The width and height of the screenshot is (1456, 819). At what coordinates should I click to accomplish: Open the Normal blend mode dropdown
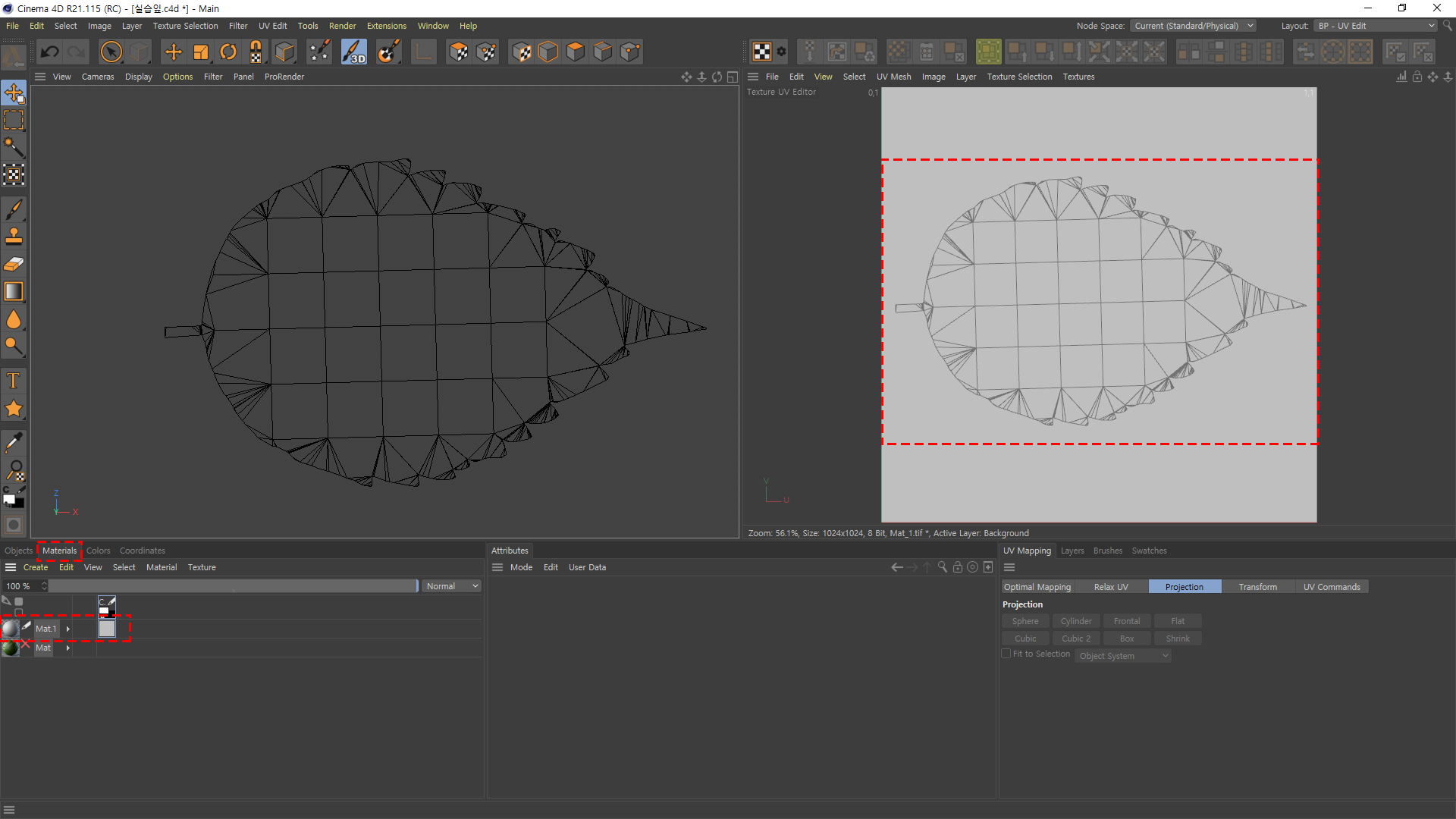click(452, 586)
